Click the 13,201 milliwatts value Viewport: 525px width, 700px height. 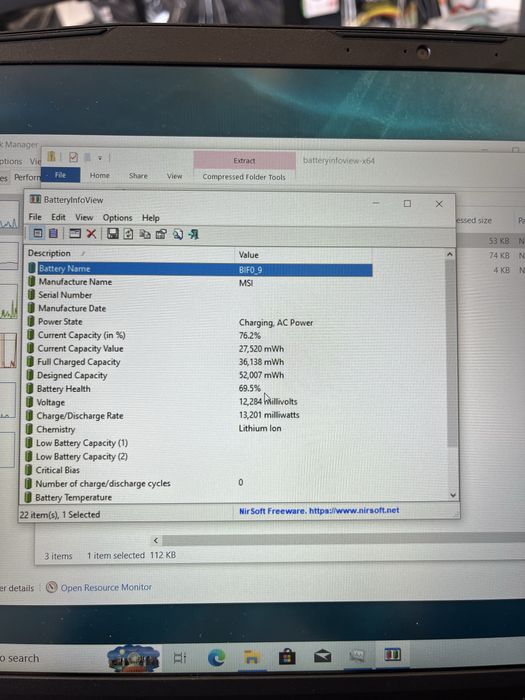[x=269, y=415]
